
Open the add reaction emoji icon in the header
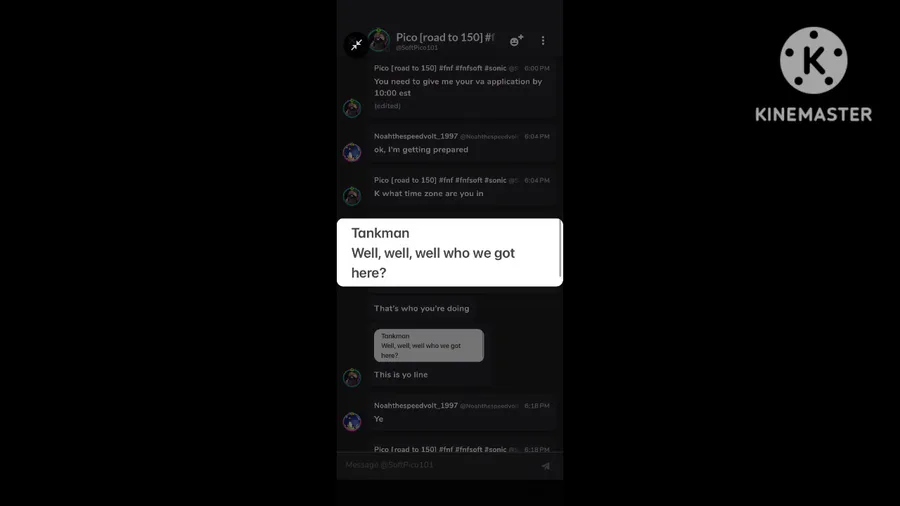(516, 41)
